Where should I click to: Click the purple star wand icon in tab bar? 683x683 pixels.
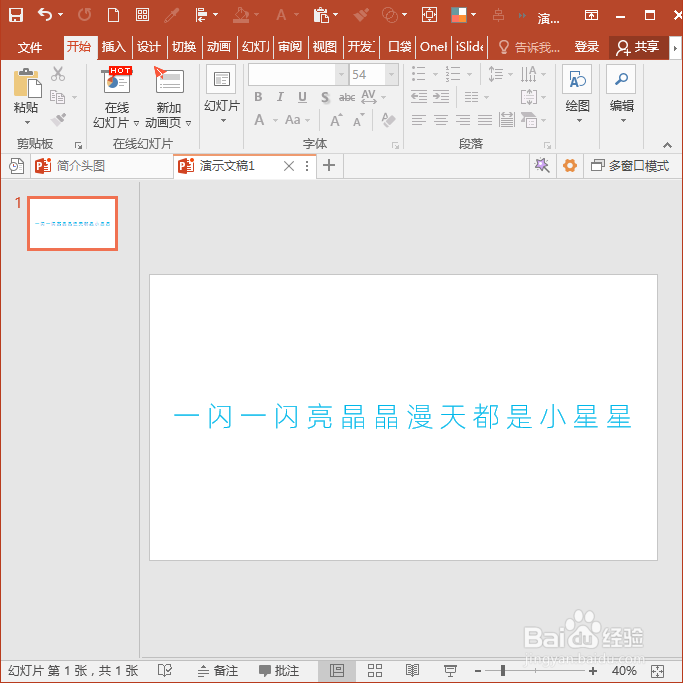pos(542,166)
